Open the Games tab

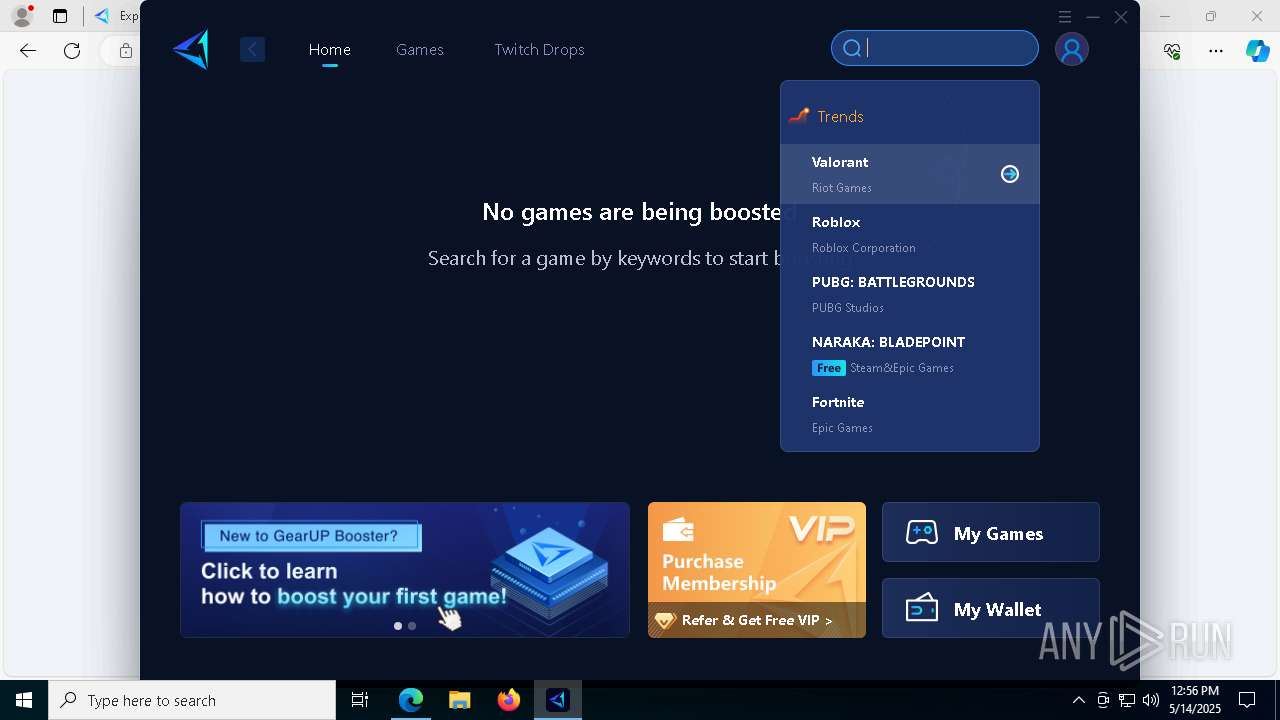[420, 49]
